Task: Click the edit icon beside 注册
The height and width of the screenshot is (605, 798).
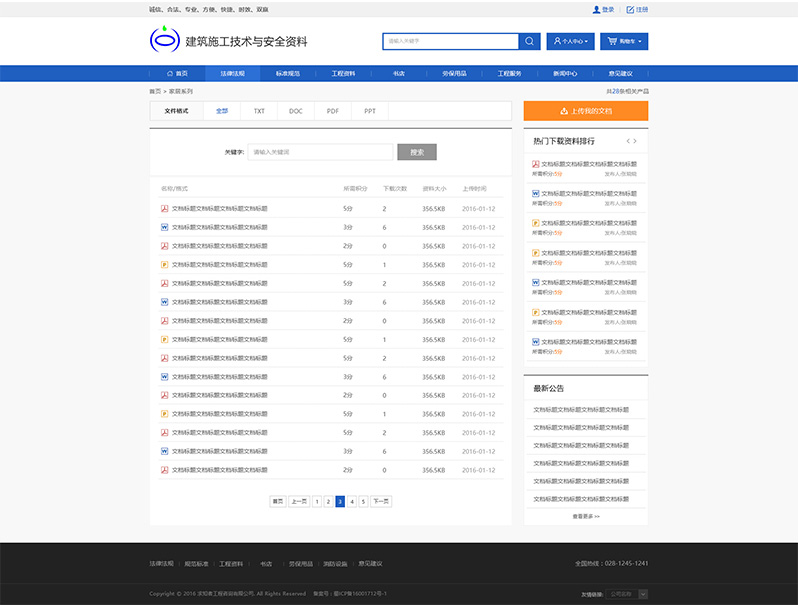Action: [x=630, y=9]
